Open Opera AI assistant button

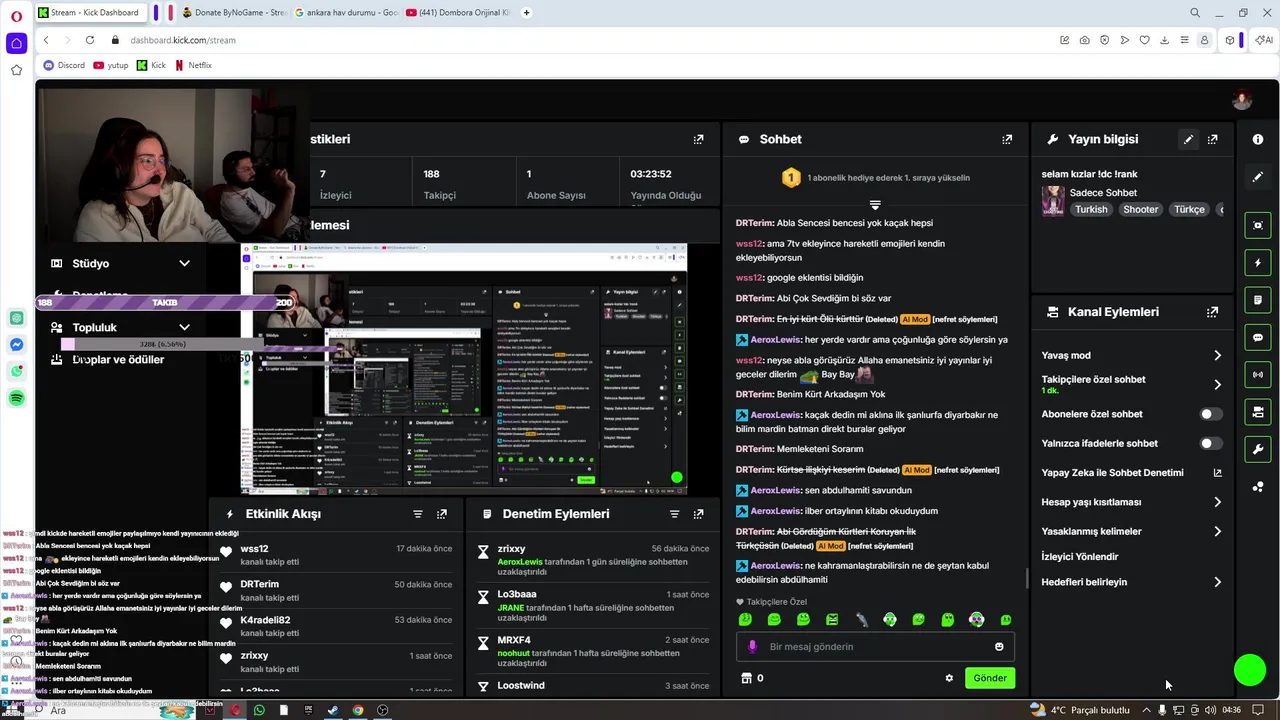1265,40
